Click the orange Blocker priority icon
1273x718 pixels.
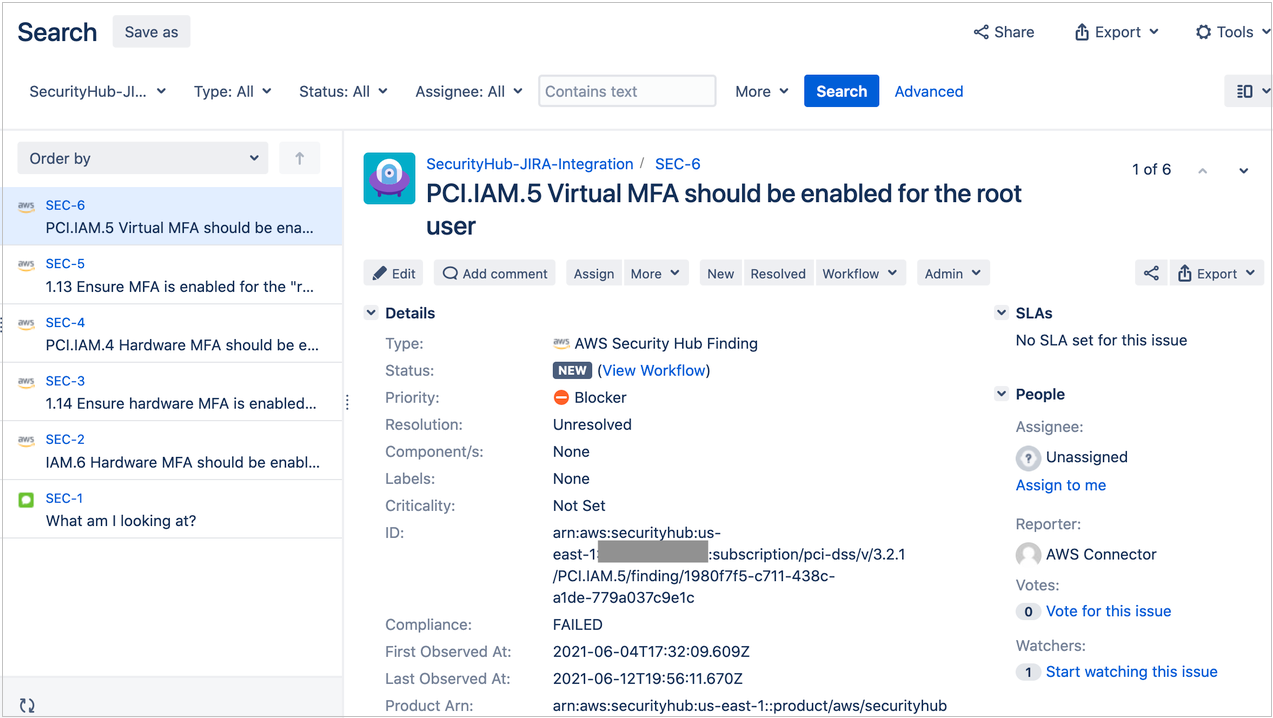click(561, 397)
